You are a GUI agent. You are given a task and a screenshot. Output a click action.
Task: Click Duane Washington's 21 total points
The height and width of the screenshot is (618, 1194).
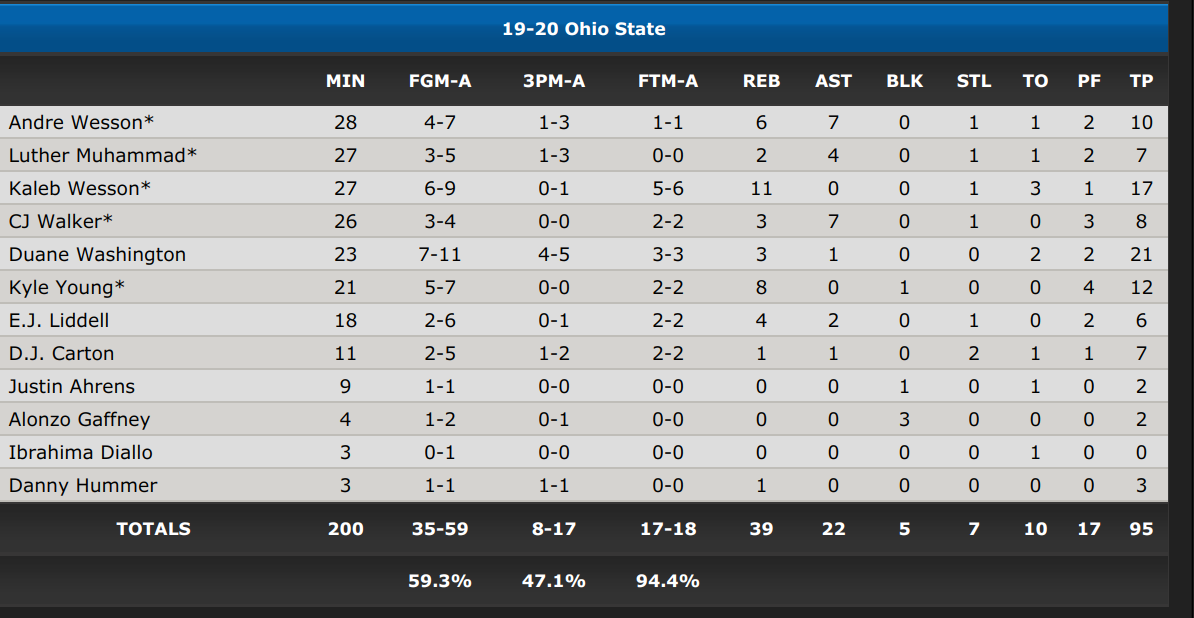click(x=1141, y=254)
